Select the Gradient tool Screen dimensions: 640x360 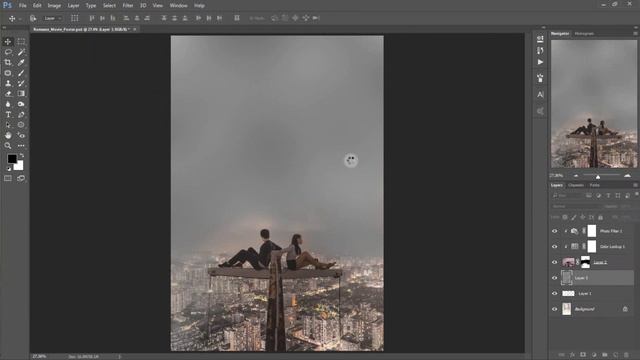(21, 94)
